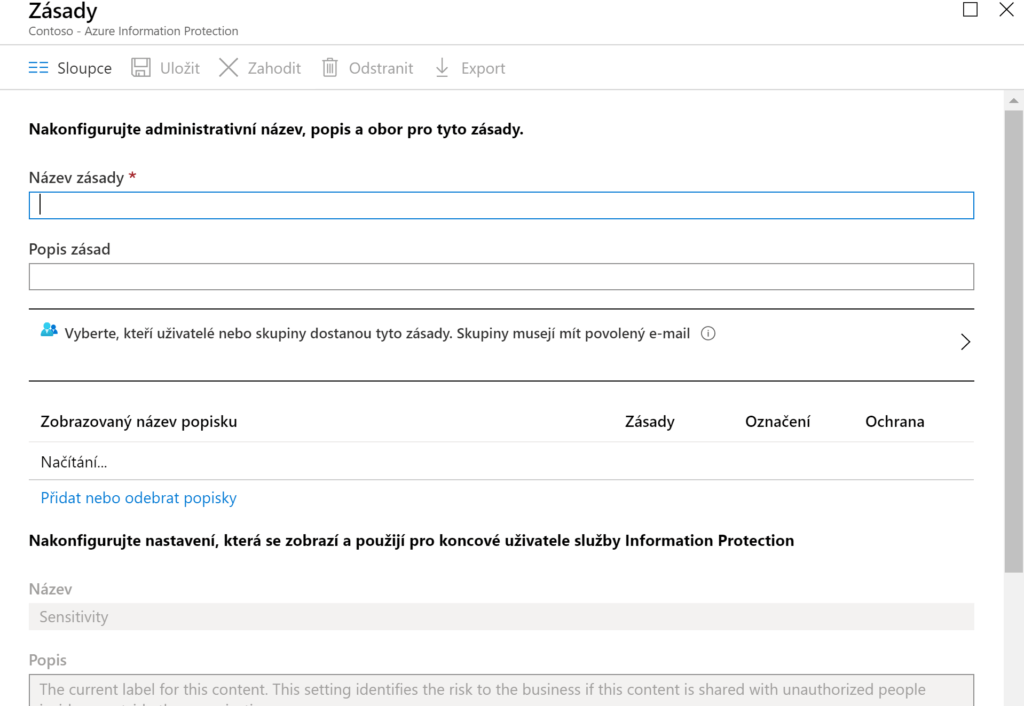The width and height of the screenshot is (1024, 706).
Task: Click the Uložit save disk icon
Action: [141, 68]
